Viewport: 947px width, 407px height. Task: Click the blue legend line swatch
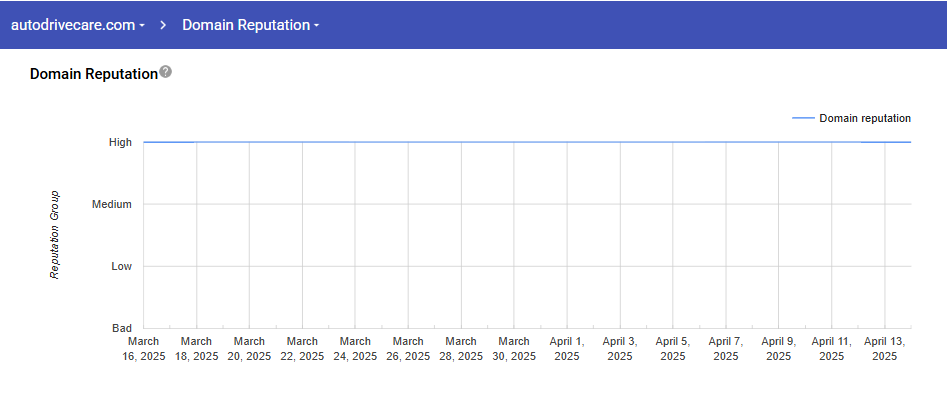coord(802,118)
